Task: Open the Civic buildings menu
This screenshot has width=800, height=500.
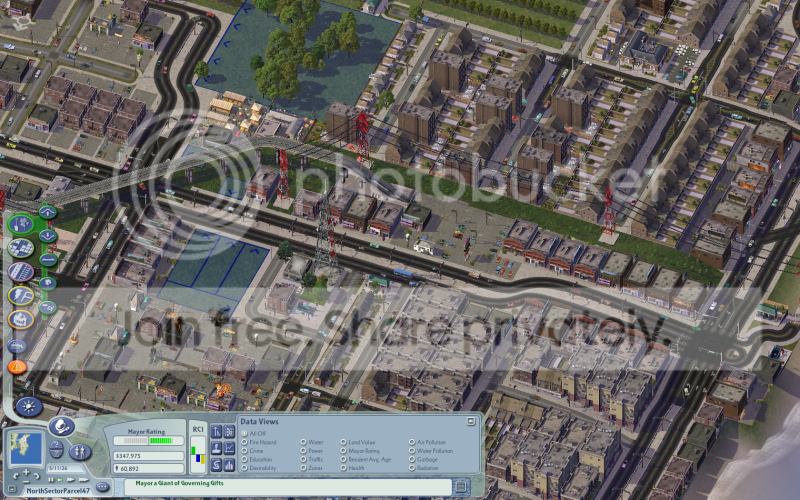Action: pos(20,320)
